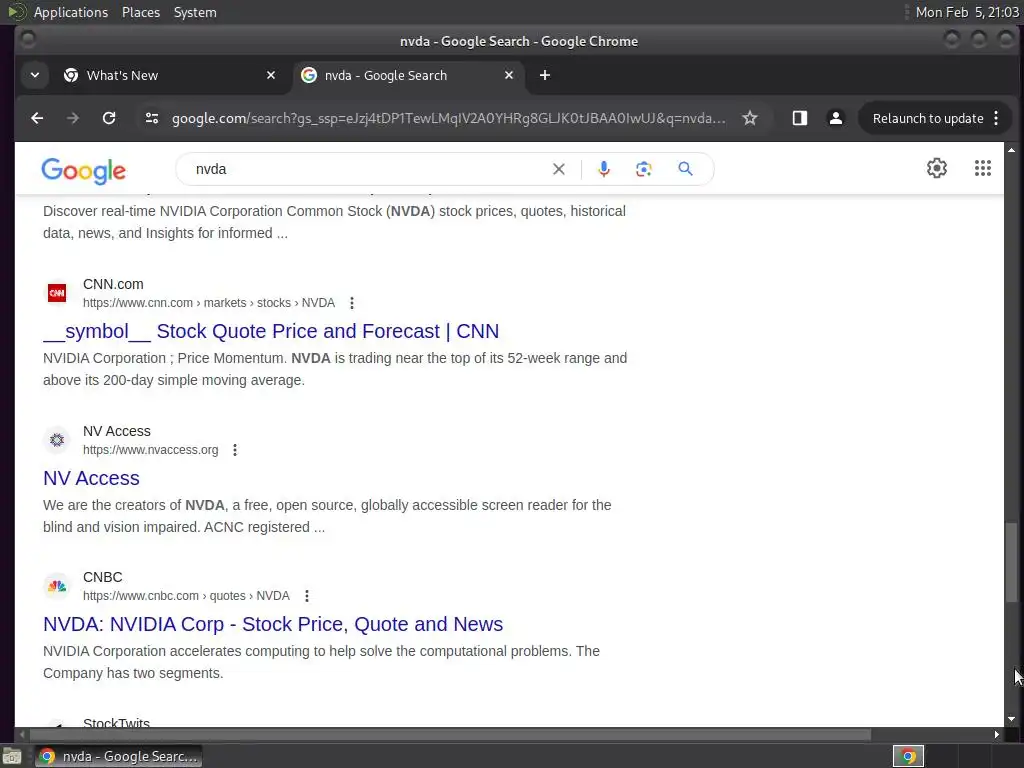Screen dimensions: 1024x768
Task: Click Relaunch to update button
Action: click(928, 118)
